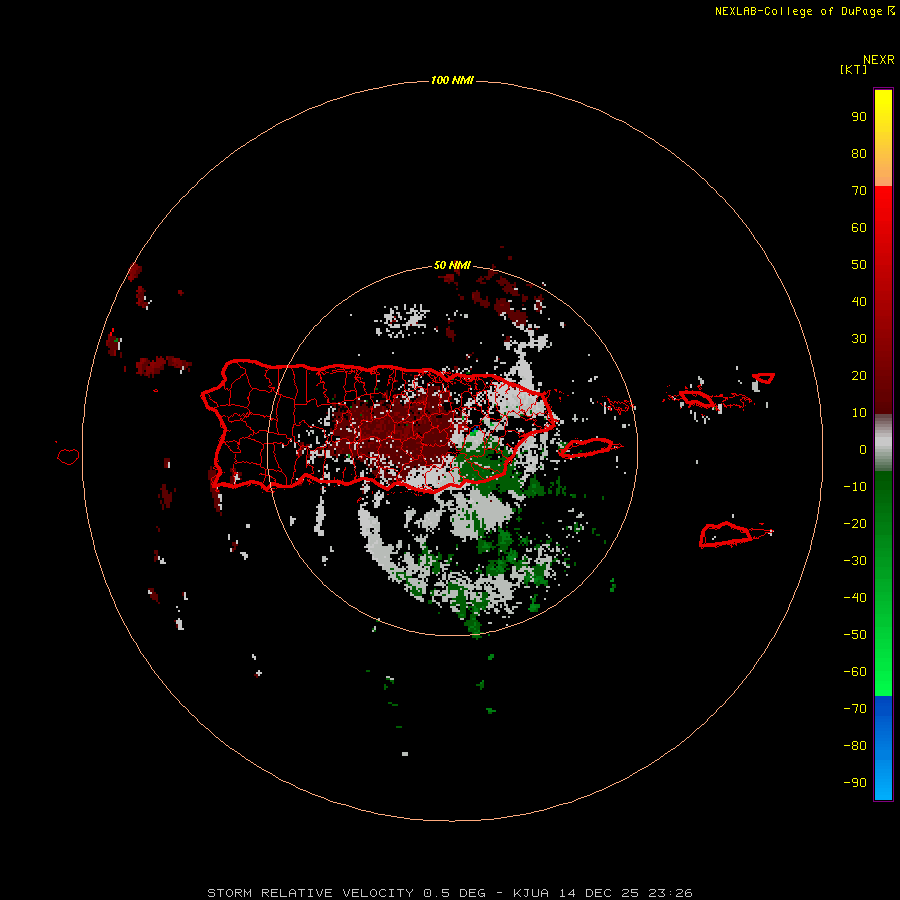
Task: Click the Vieques island outline east of Puerto Rico
Action: (x=587, y=448)
